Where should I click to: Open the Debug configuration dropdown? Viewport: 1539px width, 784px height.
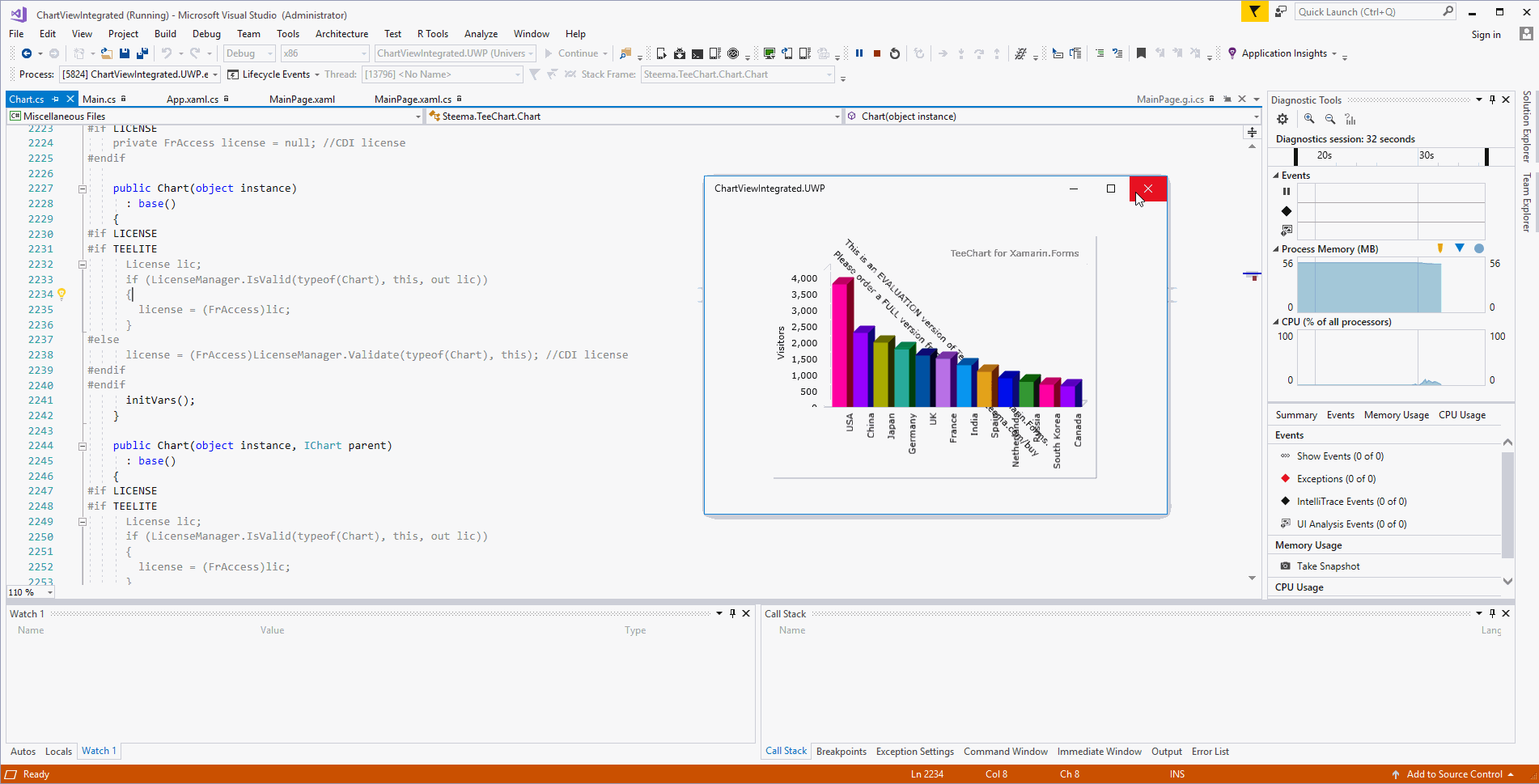(249, 53)
